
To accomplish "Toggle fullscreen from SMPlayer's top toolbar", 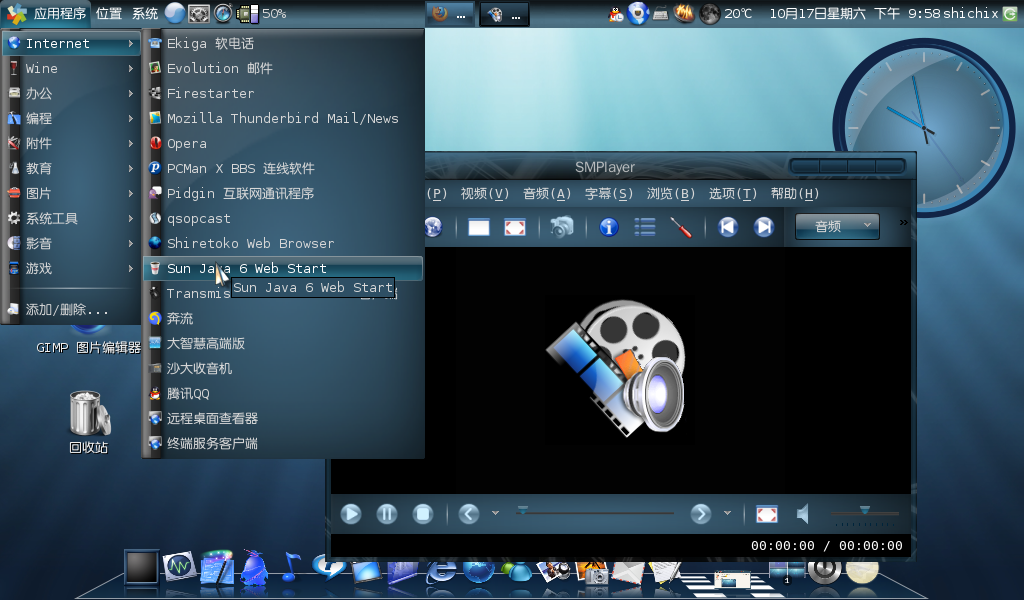I will [x=515, y=227].
